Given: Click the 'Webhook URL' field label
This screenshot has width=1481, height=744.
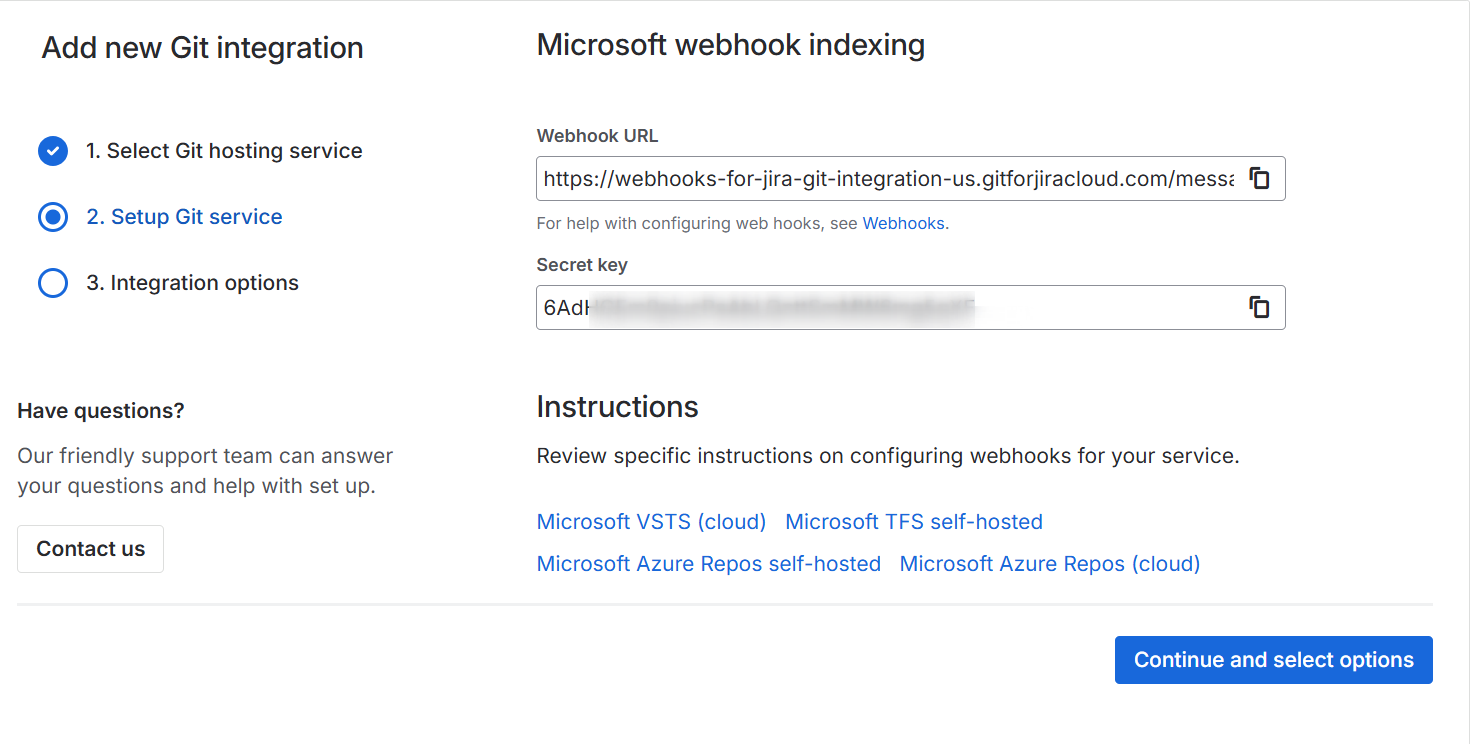Looking at the screenshot, I should click(597, 136).
